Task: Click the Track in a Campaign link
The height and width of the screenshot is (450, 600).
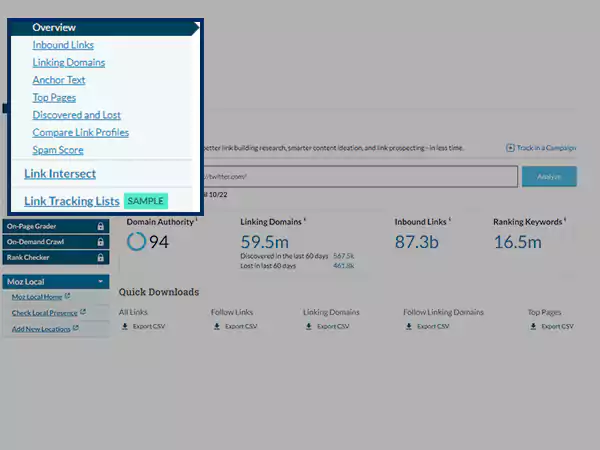Action: 541,148
